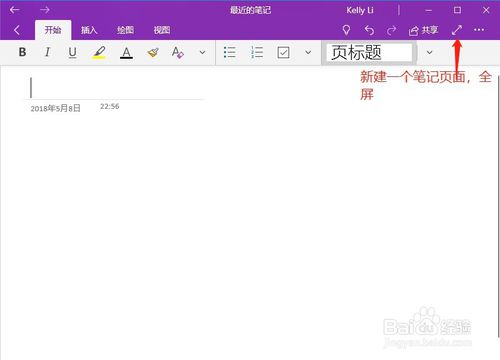500x360 pixels.
Task: Toggle bold formatting
Action: (x=22, y=52)
